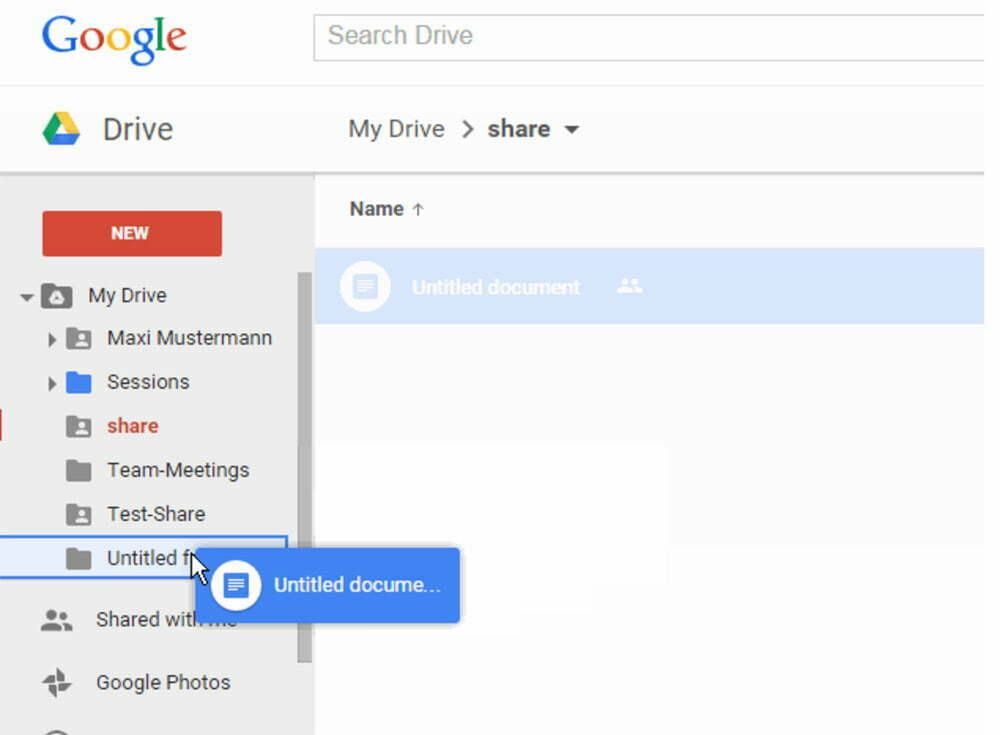Focus the Search Drive input field
The image size is (1000, 735).
pyautogui.click(x=649, y=38)
